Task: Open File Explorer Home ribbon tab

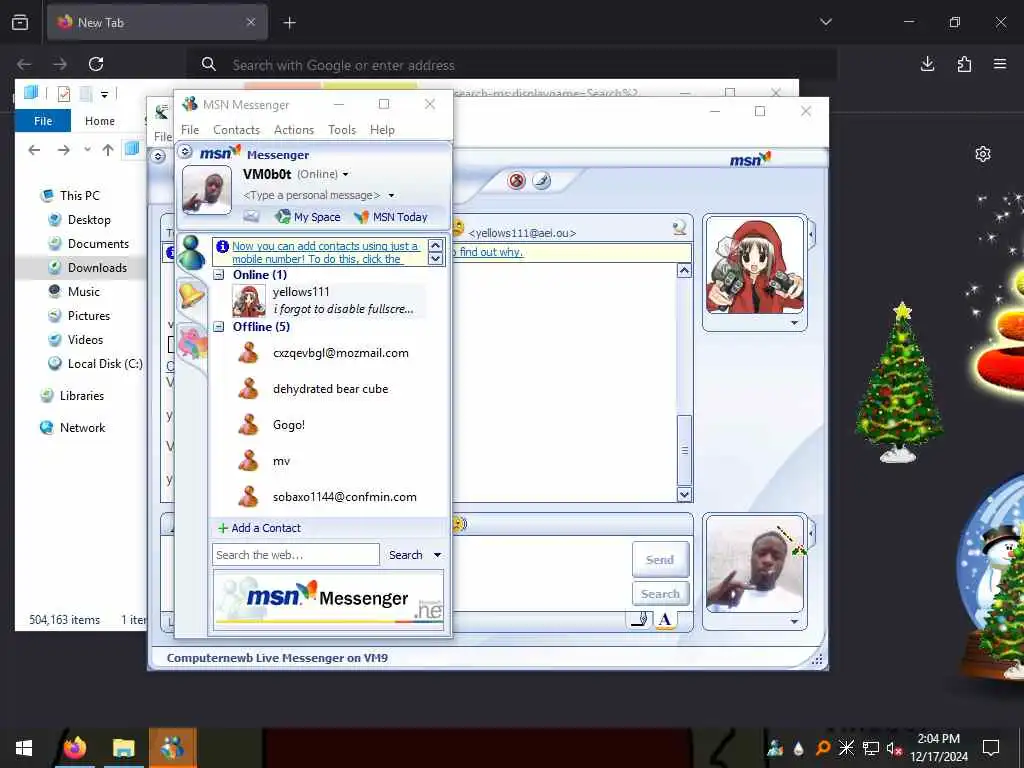Action: pyautogui.click(x=99, y=121)
